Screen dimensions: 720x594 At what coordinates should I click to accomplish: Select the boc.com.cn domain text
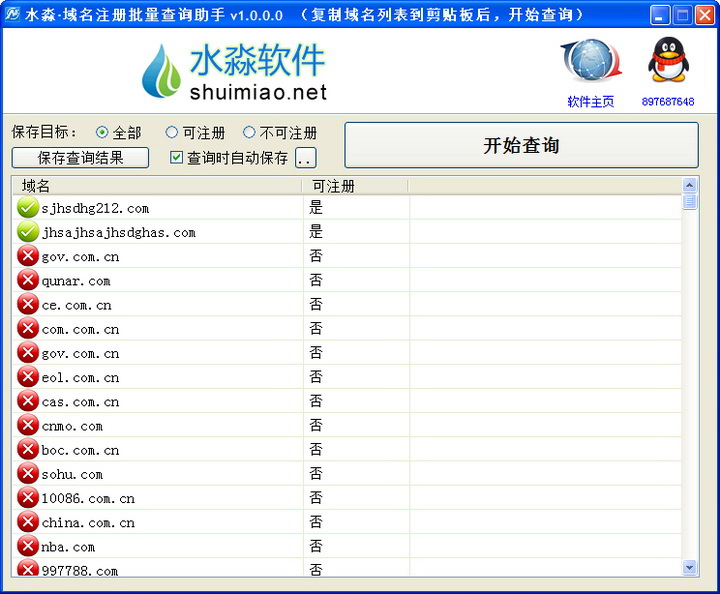(x=80, y=450)
